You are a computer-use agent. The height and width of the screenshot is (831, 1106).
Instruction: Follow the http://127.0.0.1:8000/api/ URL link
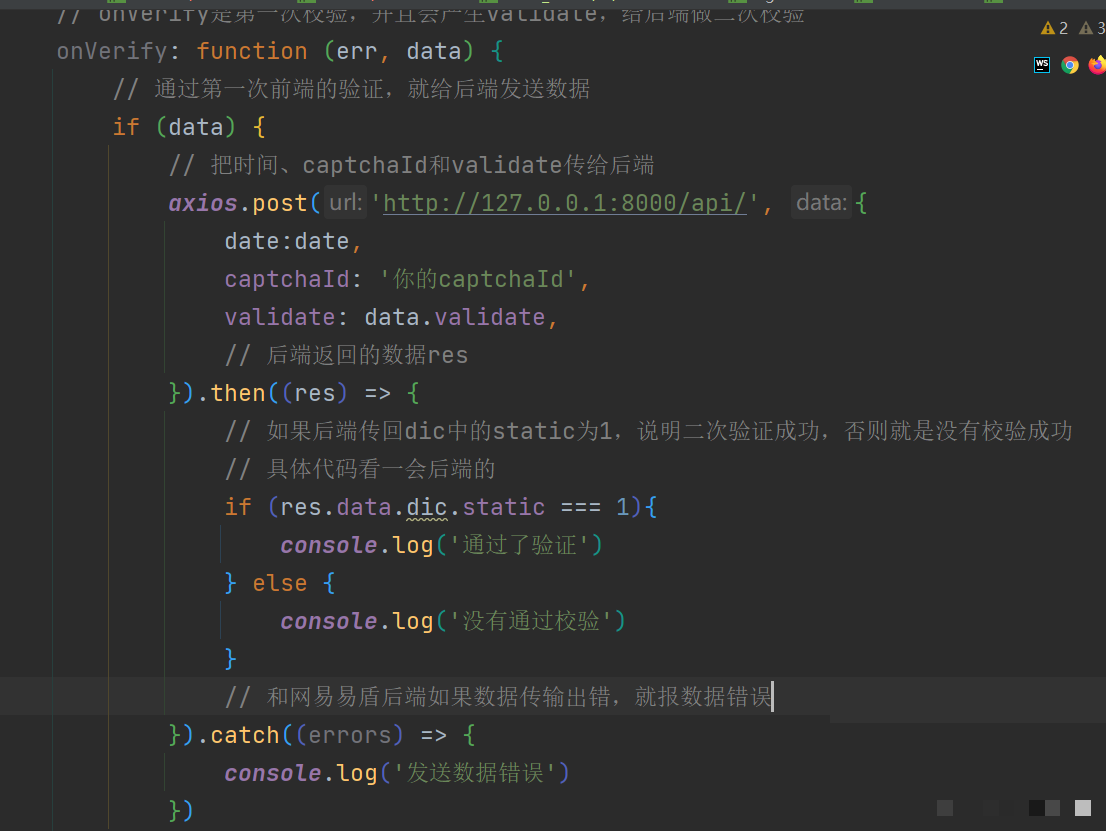[565, 203]
